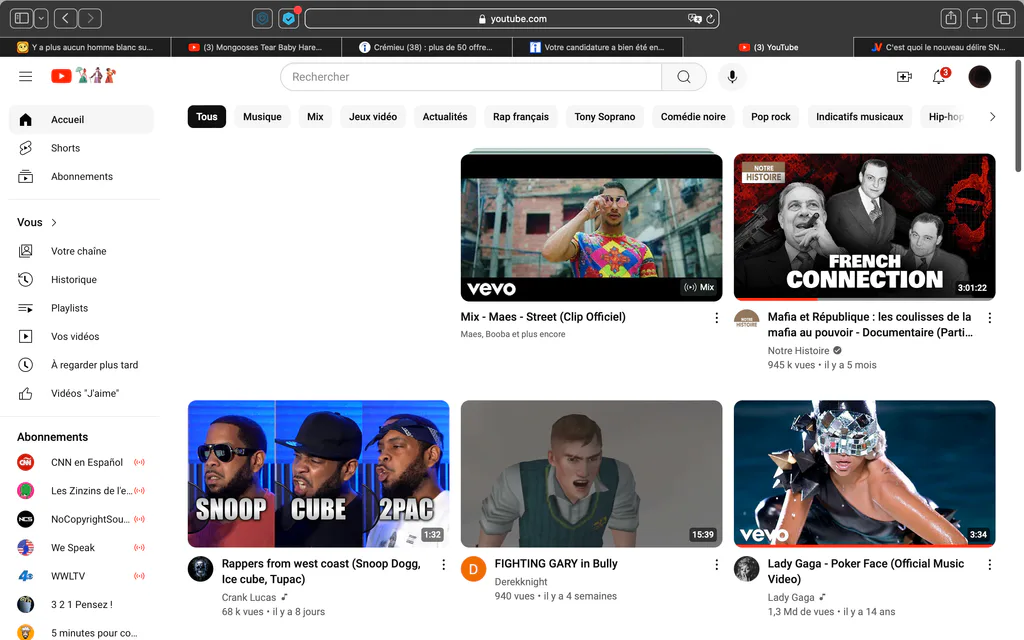Start voice search with the microphone

click(x=732, y=77)
